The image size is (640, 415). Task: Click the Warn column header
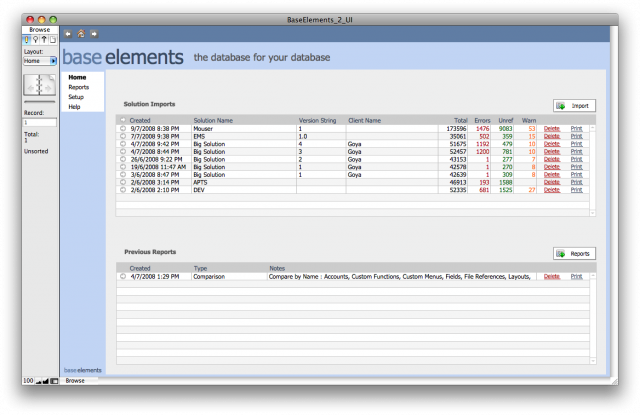click(x=529, y=120)
